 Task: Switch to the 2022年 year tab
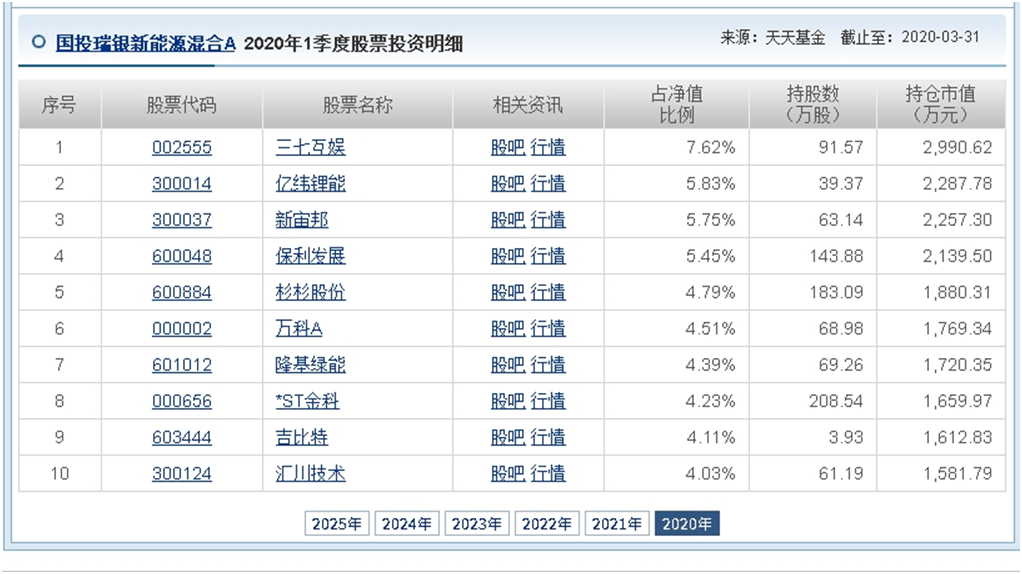pyautogui.click(x=547, y=524)
